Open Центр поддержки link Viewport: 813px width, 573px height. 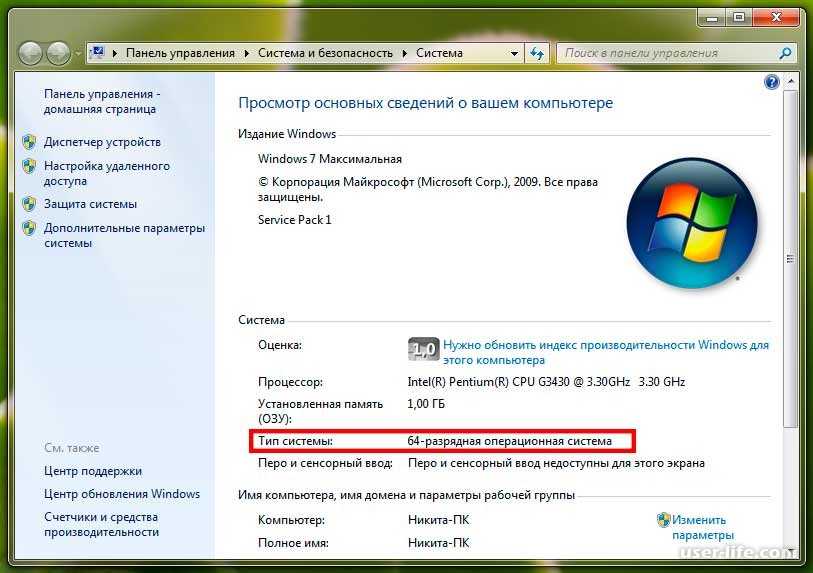click(93, 471)
